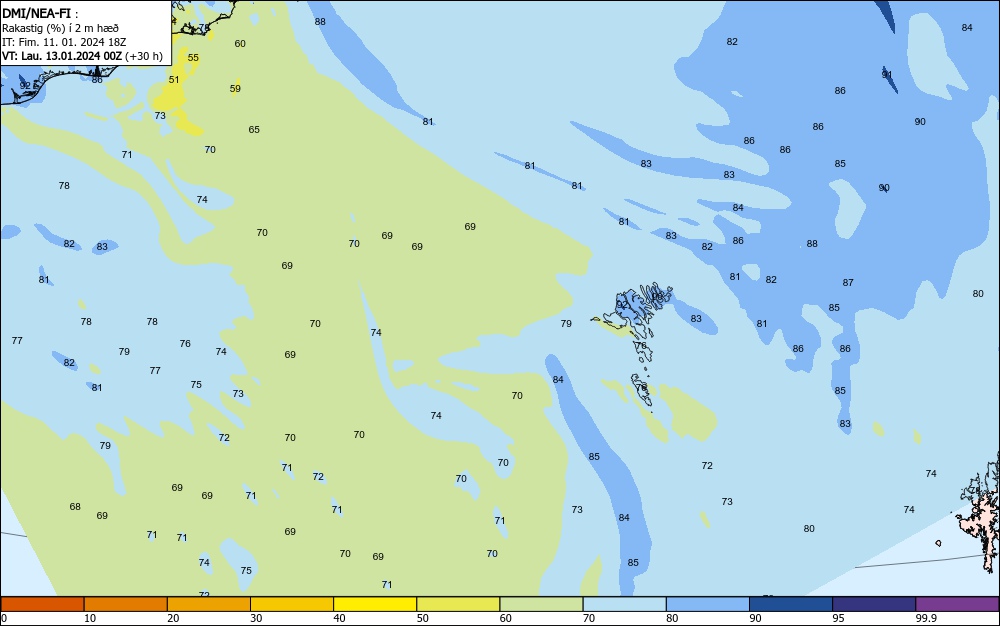The width and height of the screenshot is (1000, 626).
Task: Click the 'Rakastig (%) í 2 m hæð' label
Action: [60, 28]
